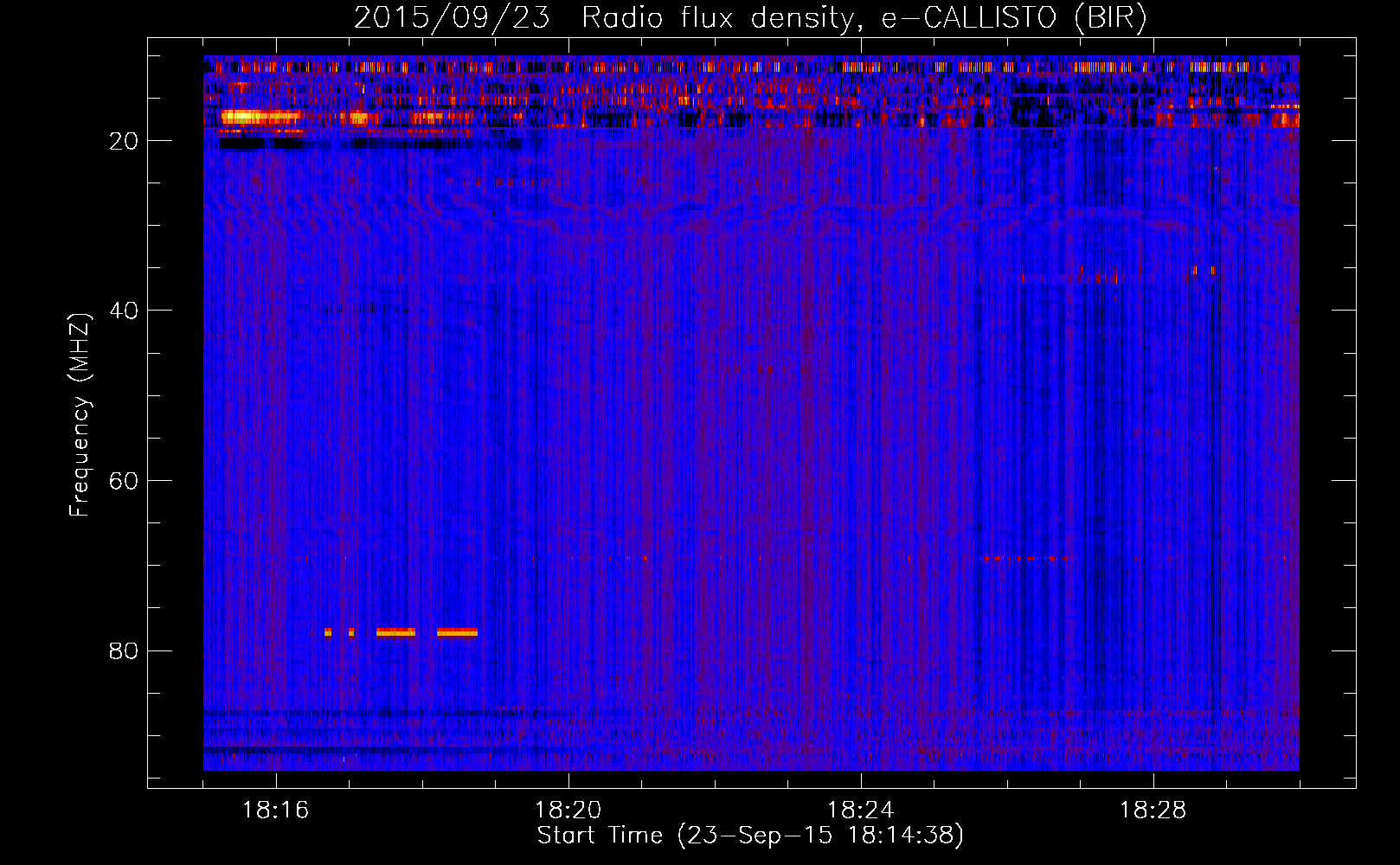Viewport: 1400px width, 865px height.
Task: Click the plot title 'Radio flux density, e-CALLISTO (BIR)'
Action: pos(864,18)
